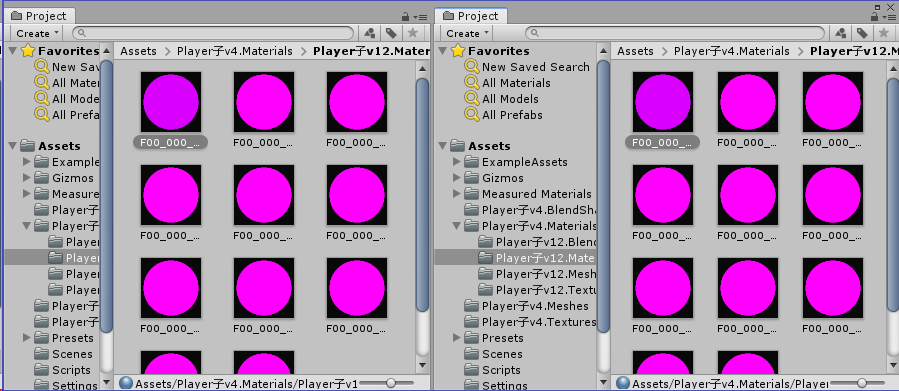Image resolution: width=899 pixels, height=391 pixels.
Task: Select Player子v4.Textures folder in right window
Action: (539, 322)
